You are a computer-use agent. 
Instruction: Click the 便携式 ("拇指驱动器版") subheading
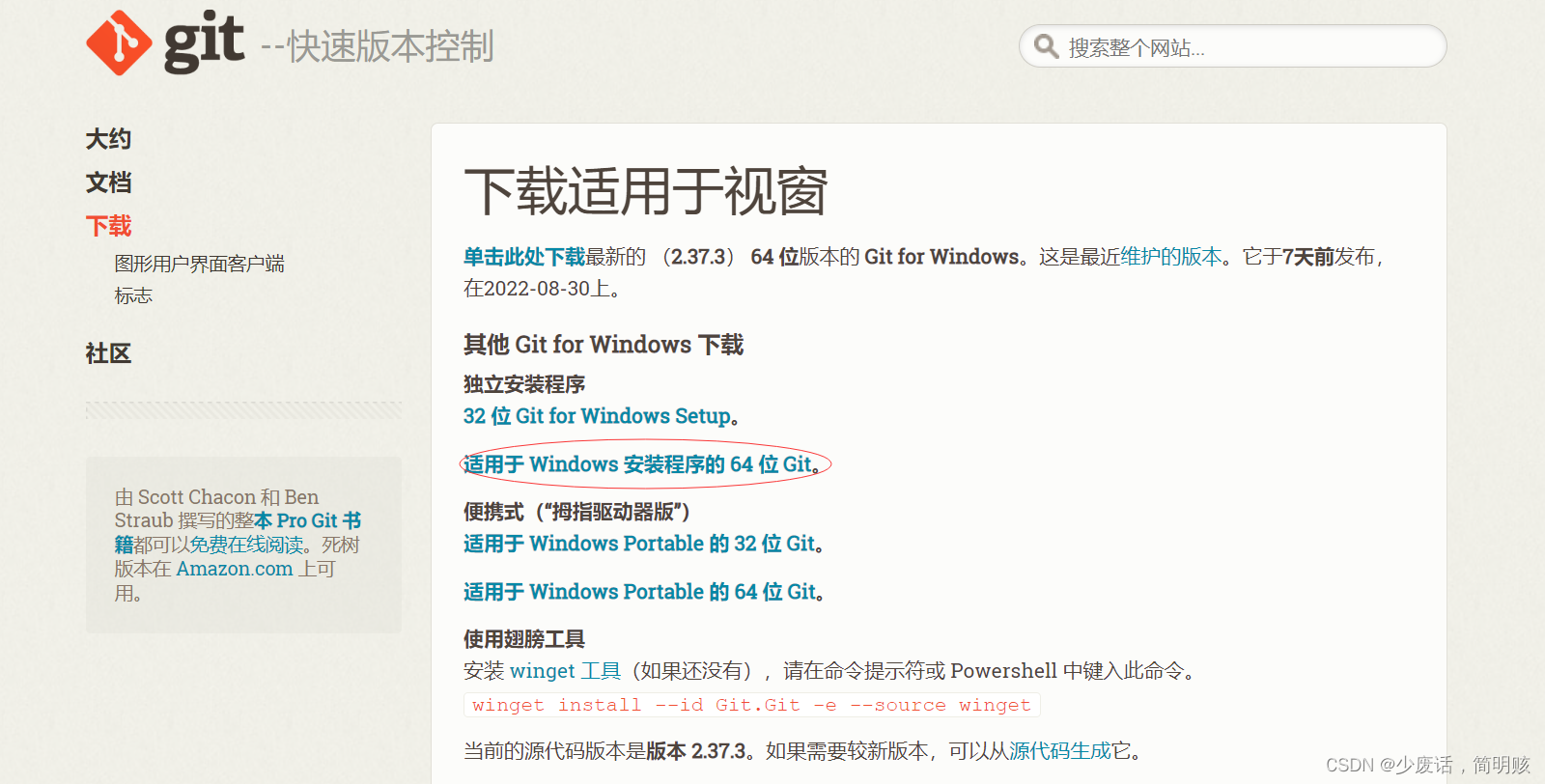pyautogui.click(x=576, y=512)
